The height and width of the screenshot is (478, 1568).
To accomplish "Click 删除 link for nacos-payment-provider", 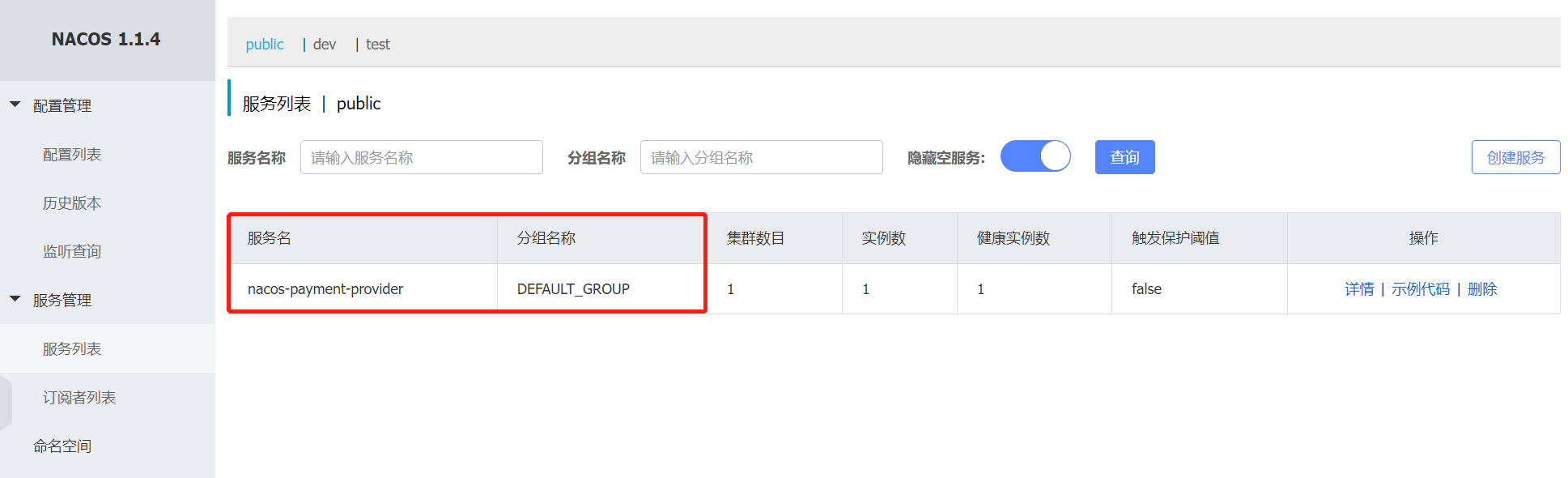I will (x=1482, y=289).
